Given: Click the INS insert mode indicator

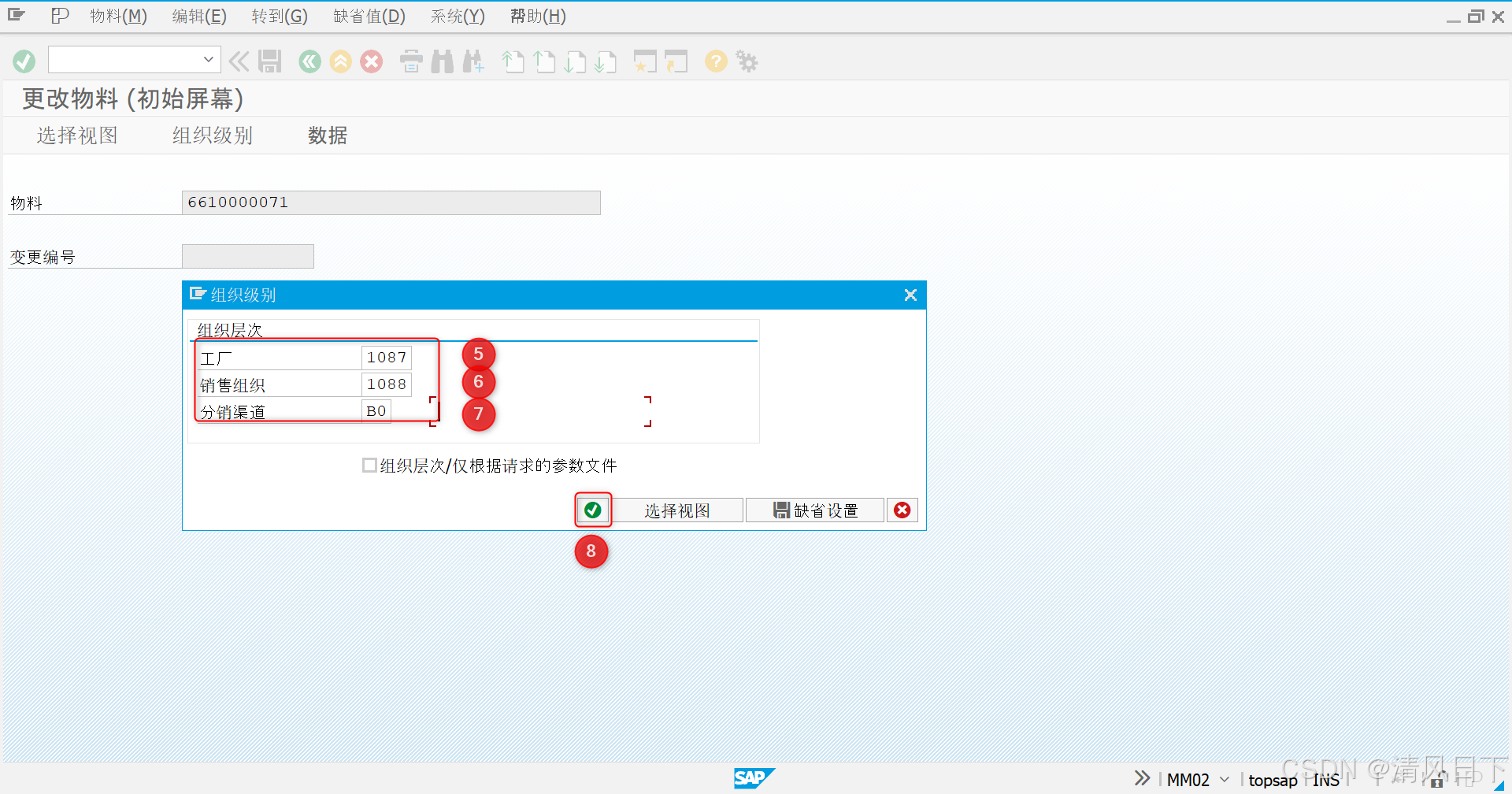Looking at the screenshot, I should (x=1326, y=780).
